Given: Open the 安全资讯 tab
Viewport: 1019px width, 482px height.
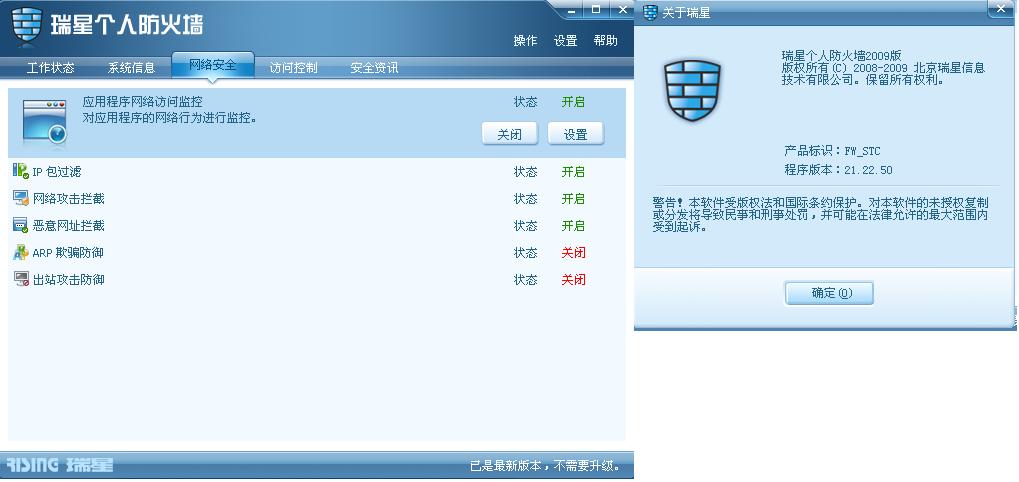Looking at the screenshot, I should 374,68.
